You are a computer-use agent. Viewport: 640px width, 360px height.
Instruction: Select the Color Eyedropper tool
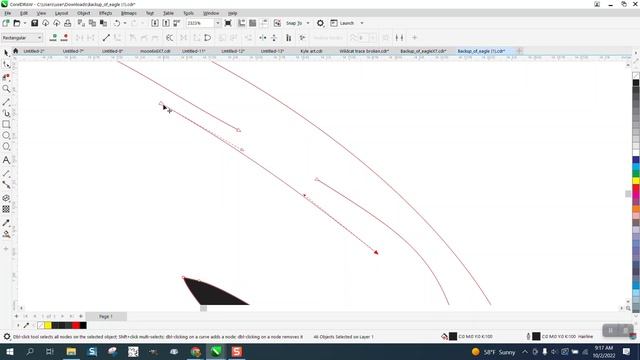[6, 223]
